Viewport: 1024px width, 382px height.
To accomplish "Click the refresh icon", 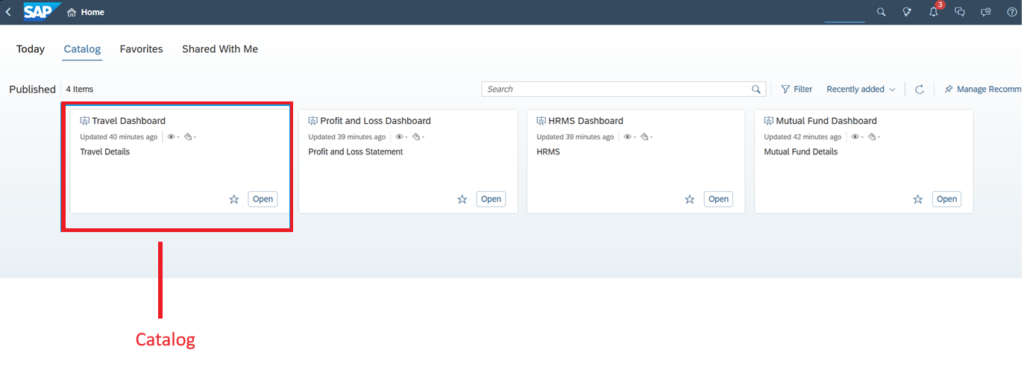I will point(920,89).
